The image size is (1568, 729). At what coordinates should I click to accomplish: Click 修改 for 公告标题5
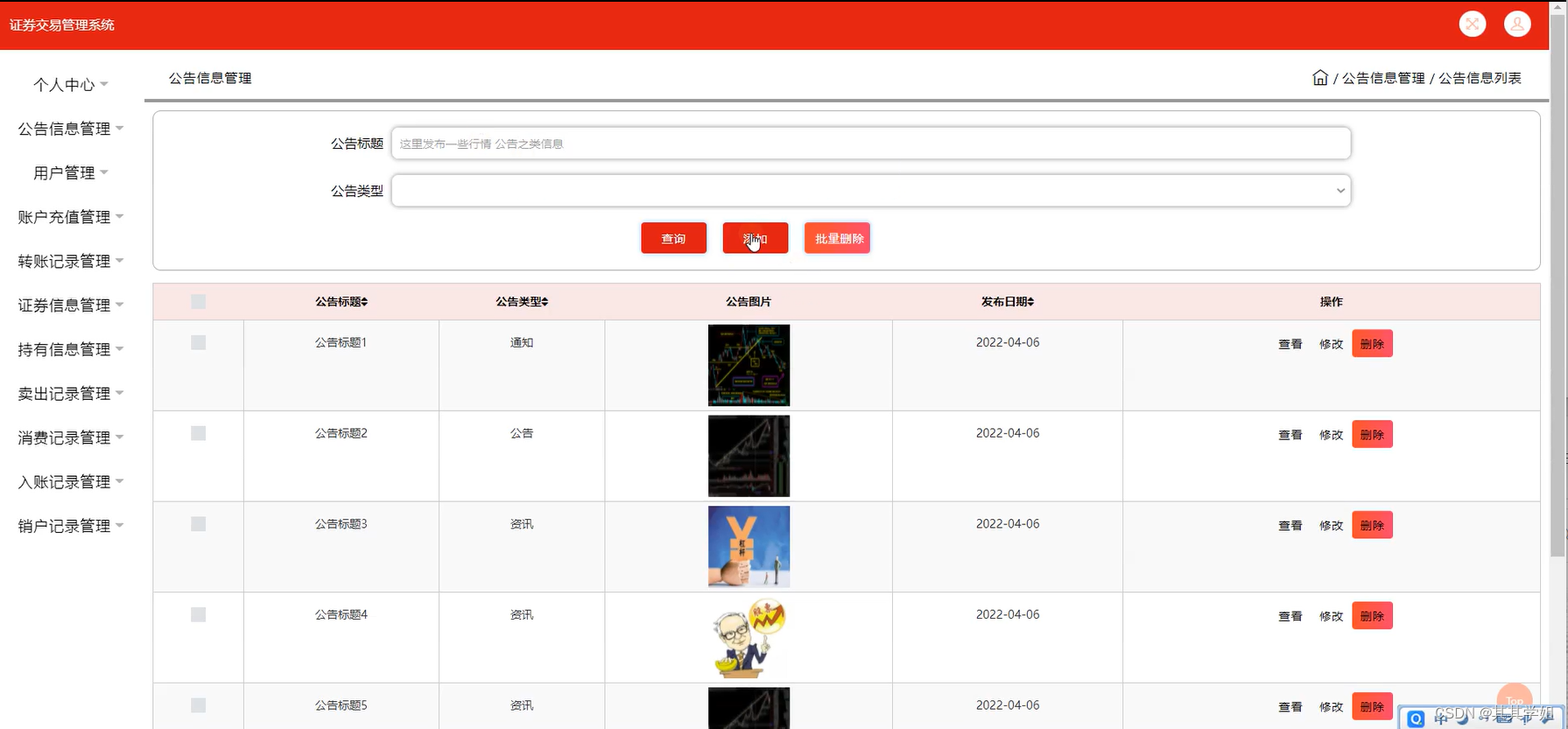point(1331,707)
